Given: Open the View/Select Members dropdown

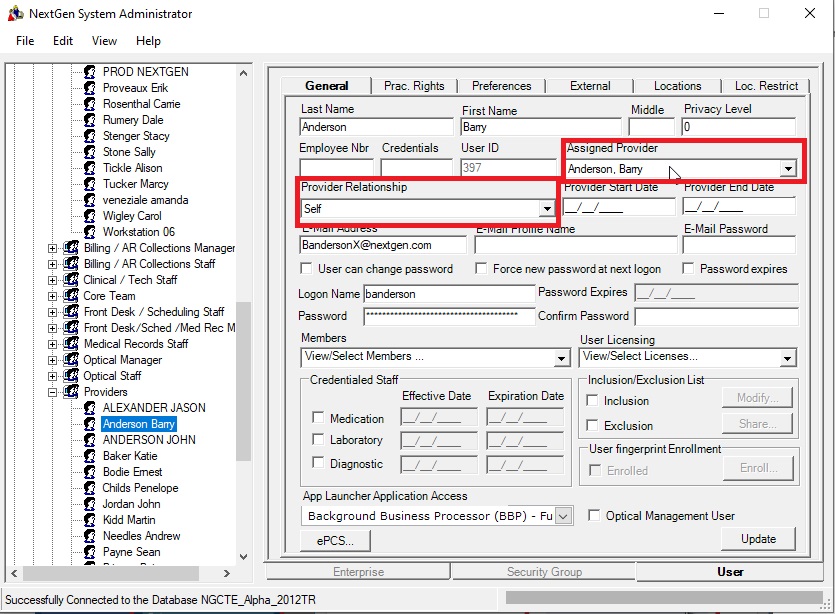Looking at the screenshot, I should click(x=561, y=358).
